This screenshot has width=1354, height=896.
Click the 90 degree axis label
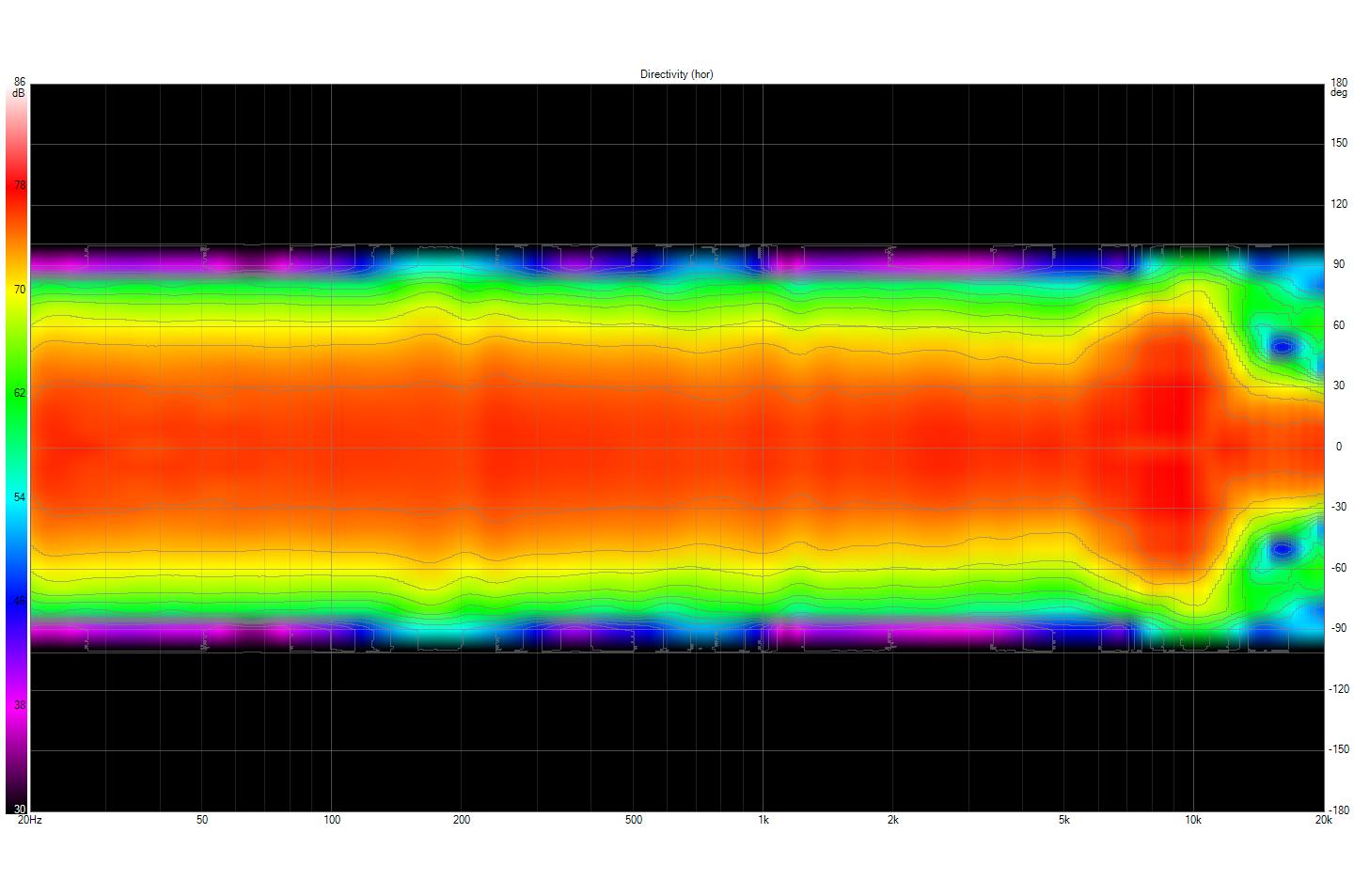click(1339, 264)
